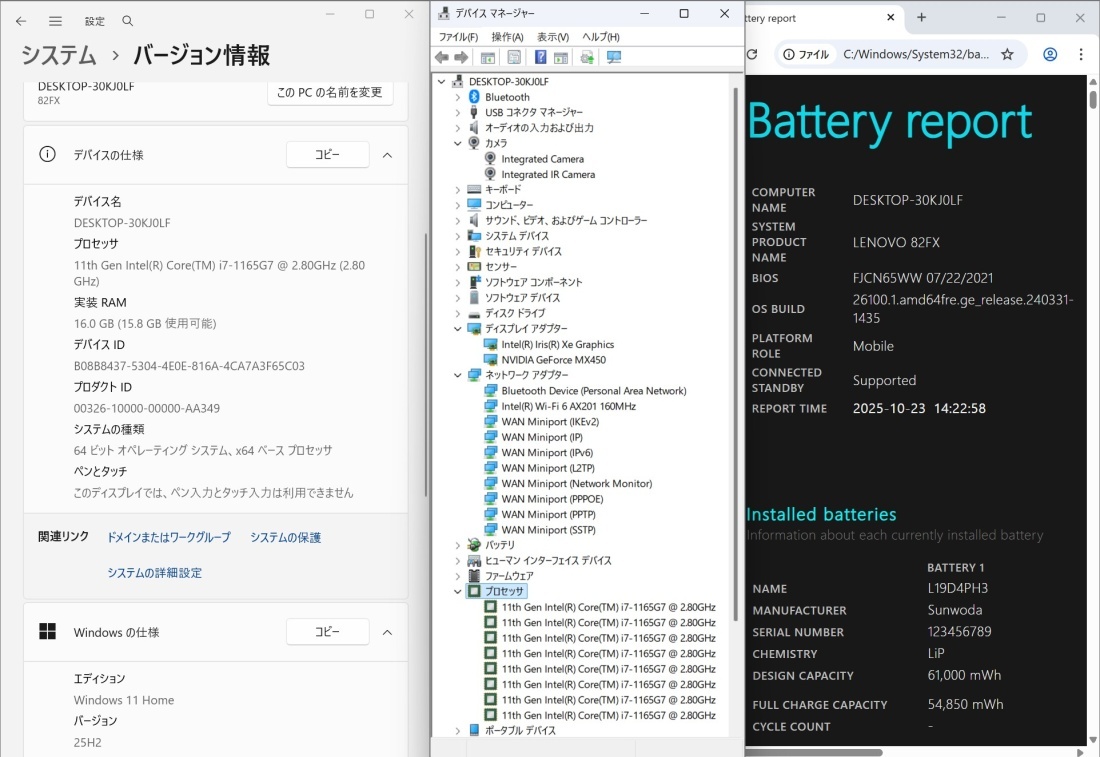Click the Chrome address bar URL
This screenshot has height=757, width=1100.
pyautogui.click(x=915, y=54)
